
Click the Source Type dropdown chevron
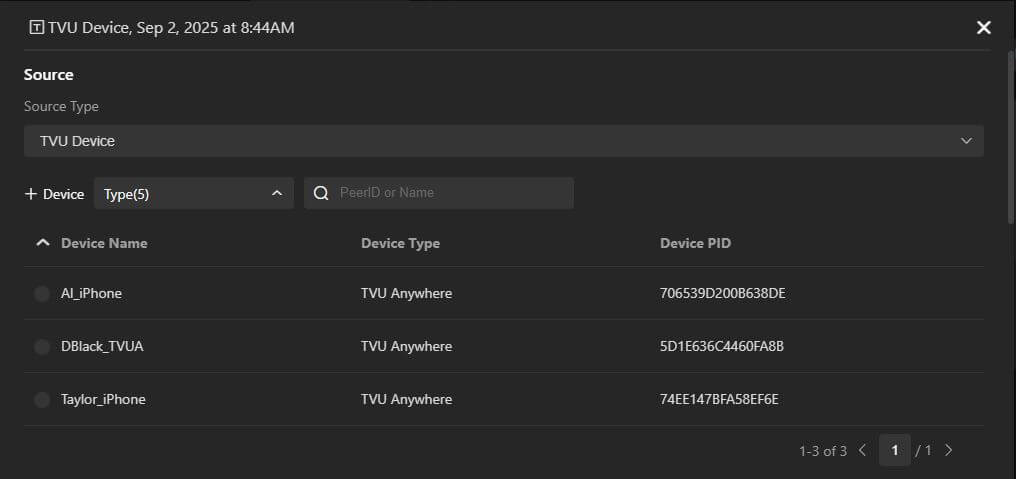click(966, 141)
